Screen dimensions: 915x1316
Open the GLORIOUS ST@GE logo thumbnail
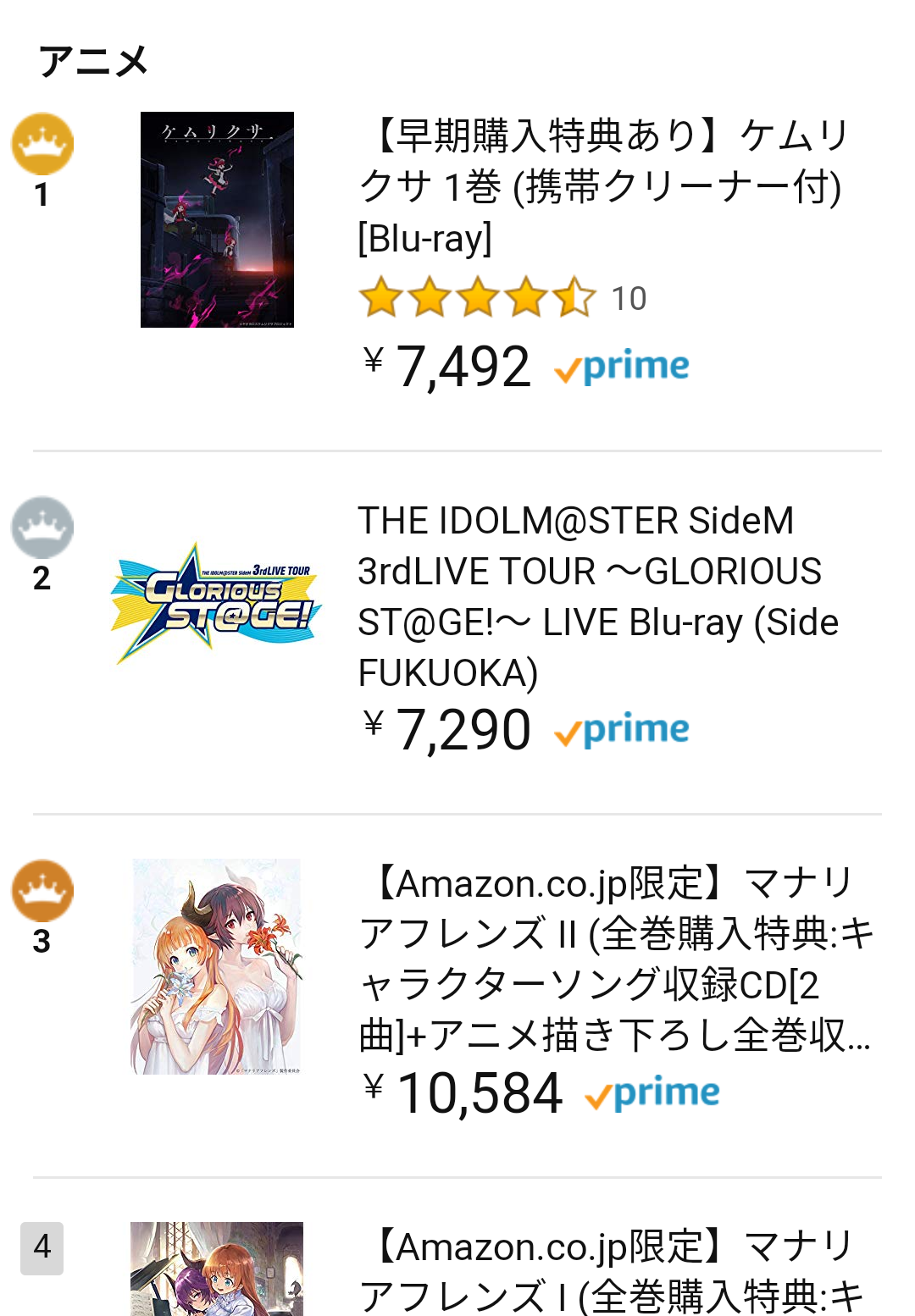[x=217, y=603]
